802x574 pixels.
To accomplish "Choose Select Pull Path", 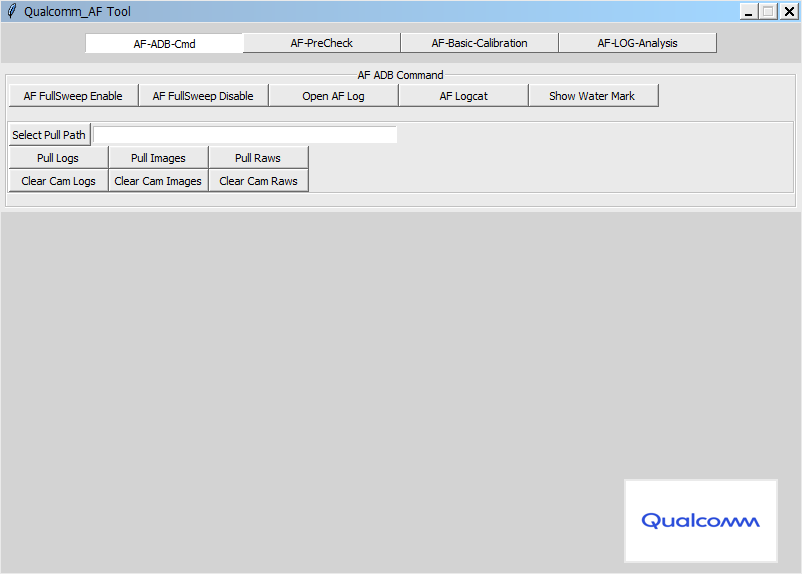I will coord(49,135).
